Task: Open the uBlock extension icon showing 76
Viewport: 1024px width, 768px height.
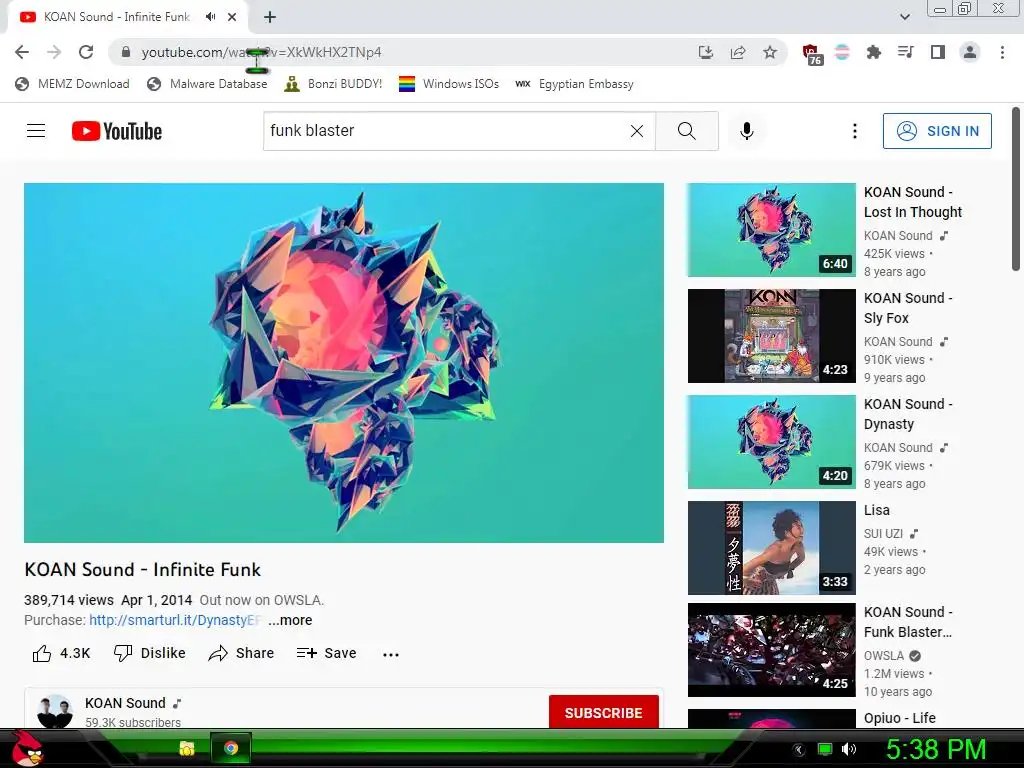Action: pyautogui.click(x=812, y=54)
